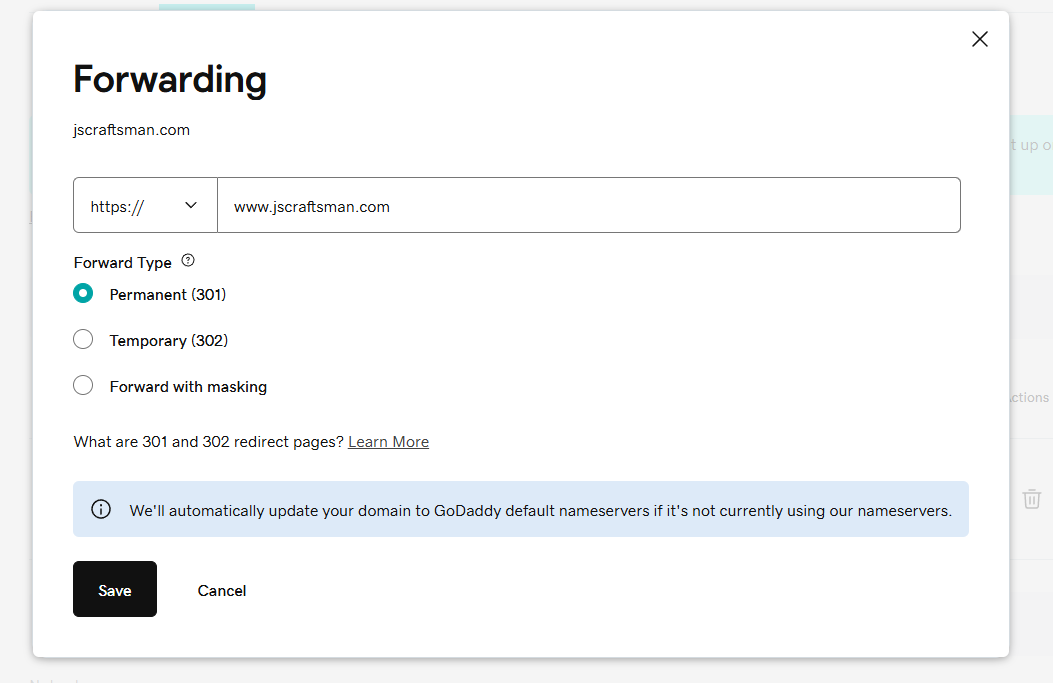Click the Forward Type label
This screenshot has width=1053, height=683.
click(123, 263)
